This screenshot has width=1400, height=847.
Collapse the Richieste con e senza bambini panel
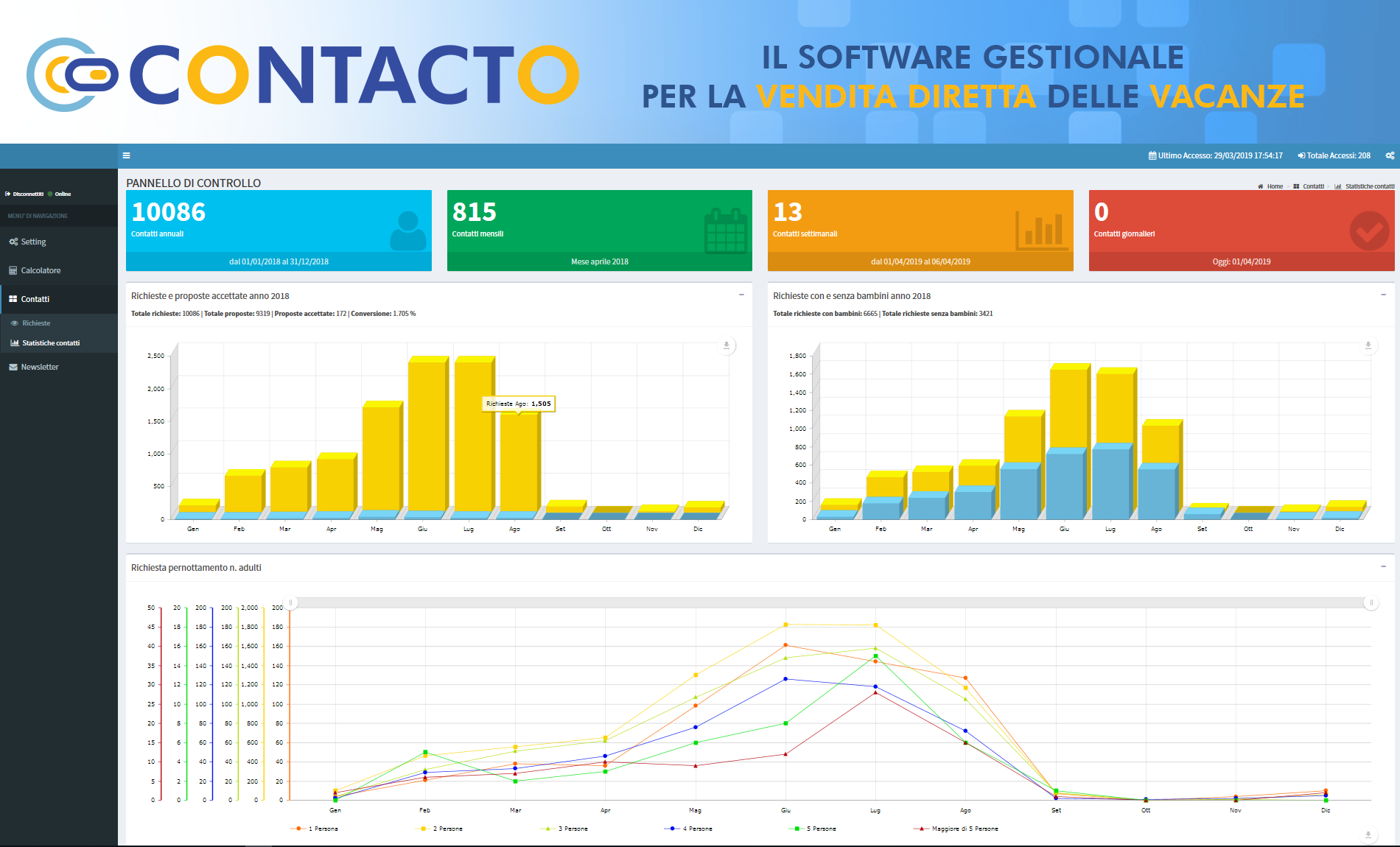1383,295
